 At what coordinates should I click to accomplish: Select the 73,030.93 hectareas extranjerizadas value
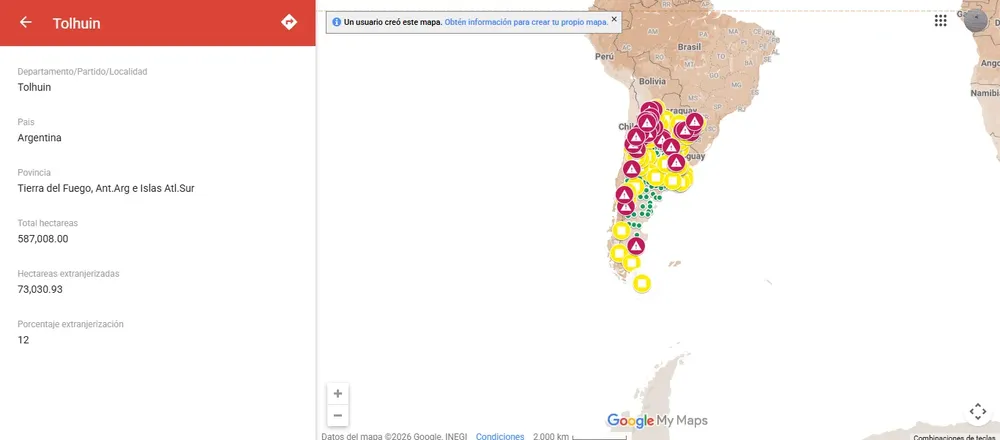40,290
